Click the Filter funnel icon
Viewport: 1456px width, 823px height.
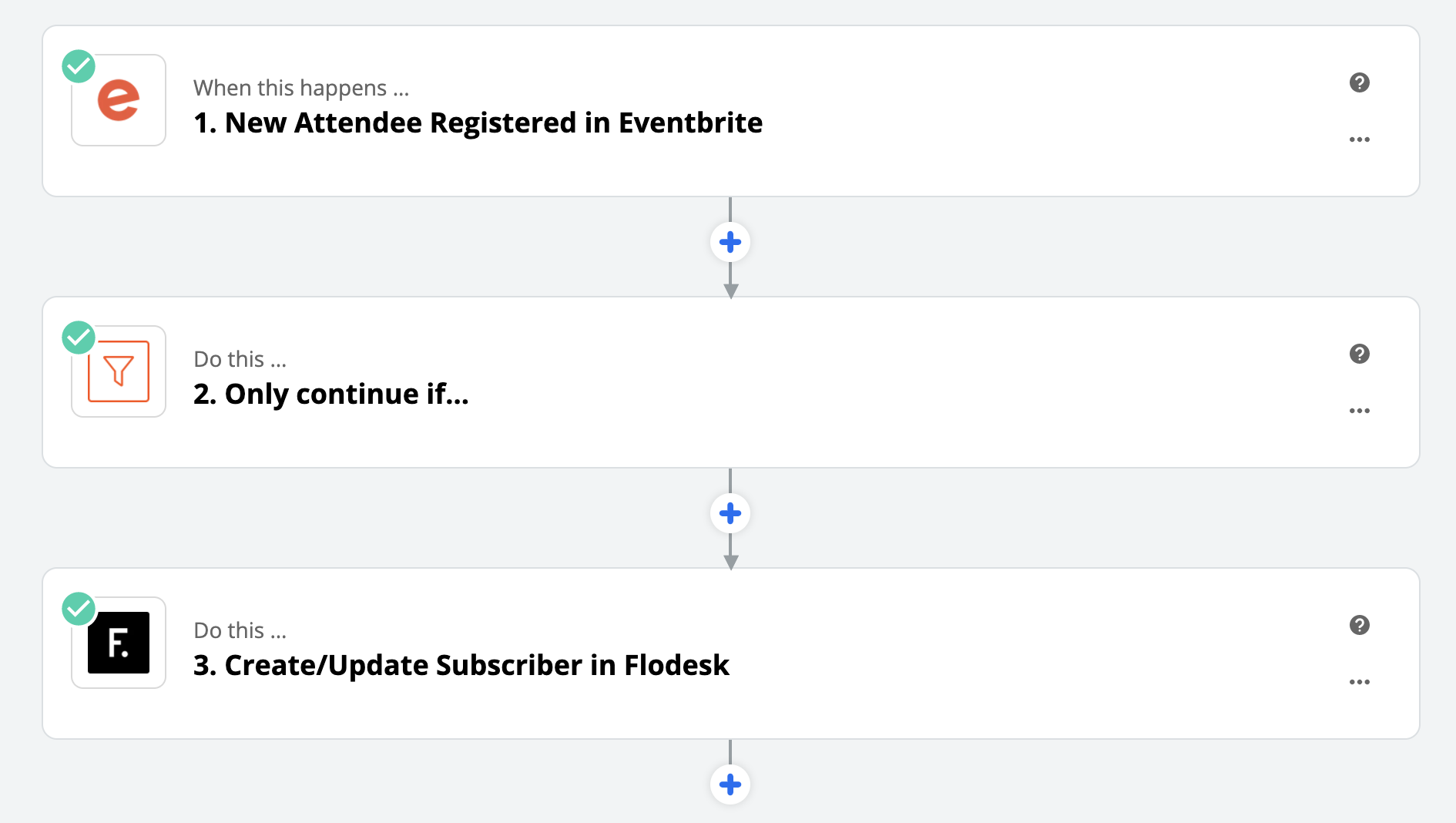coord(119,371)
